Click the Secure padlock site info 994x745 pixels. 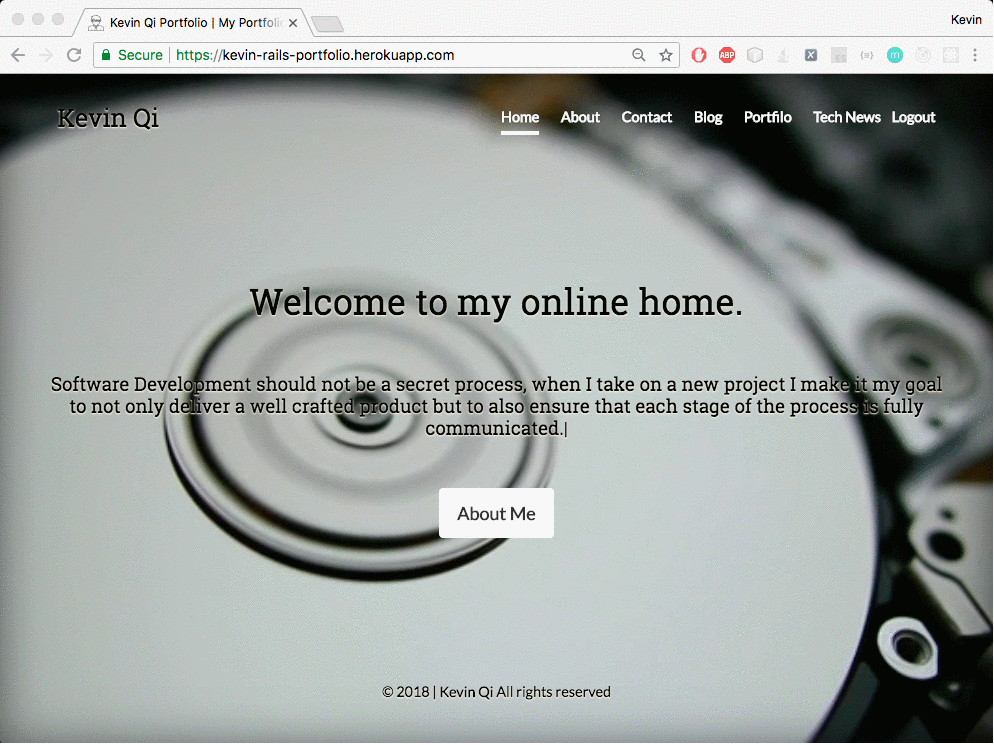[132, 56]
